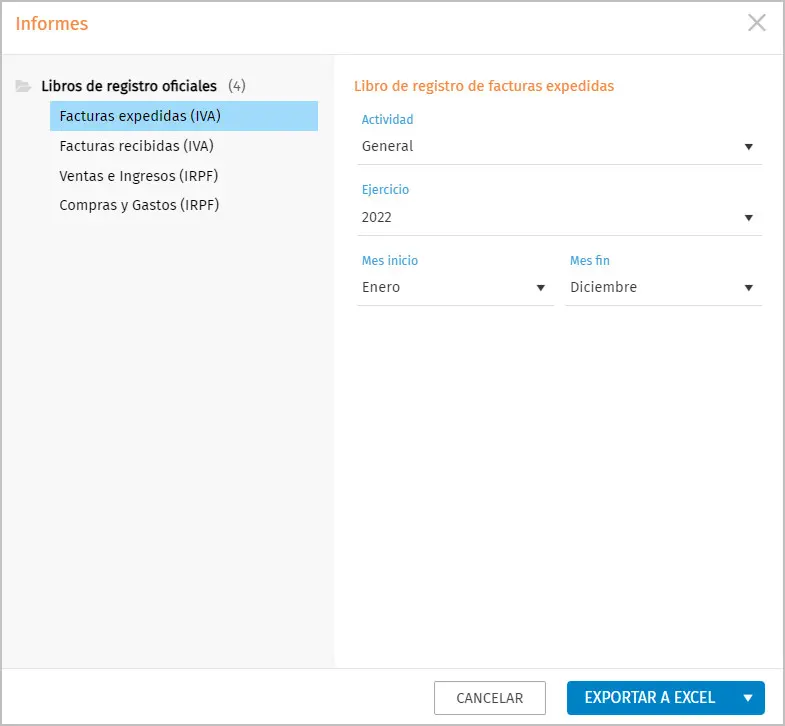Screen dimensions: 785x726
Task: Choose Ventas e Ingresos (IRPF) report
Action: [x=139, y=176]
